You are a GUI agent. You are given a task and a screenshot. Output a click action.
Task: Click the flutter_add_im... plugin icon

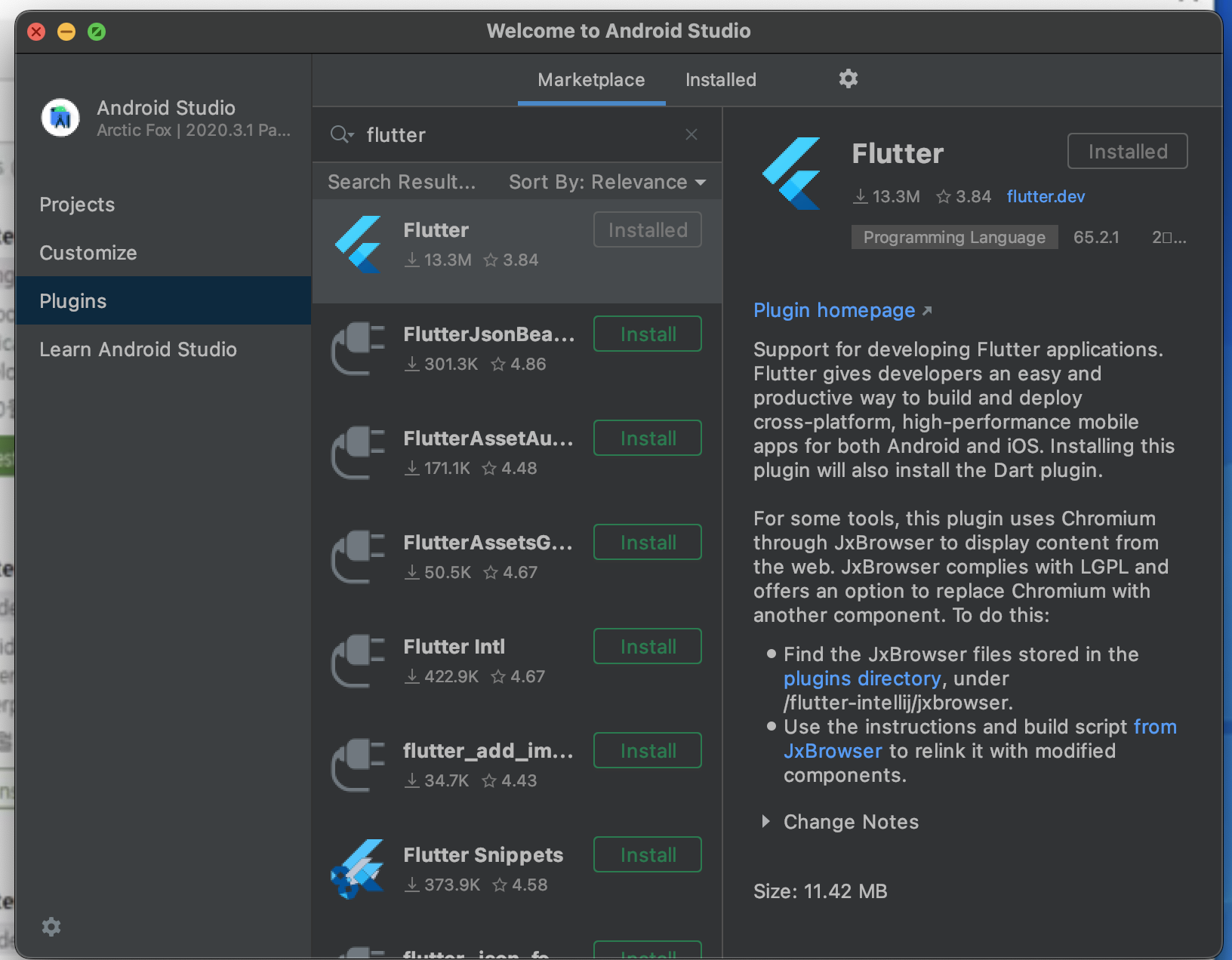pos(359,765)
